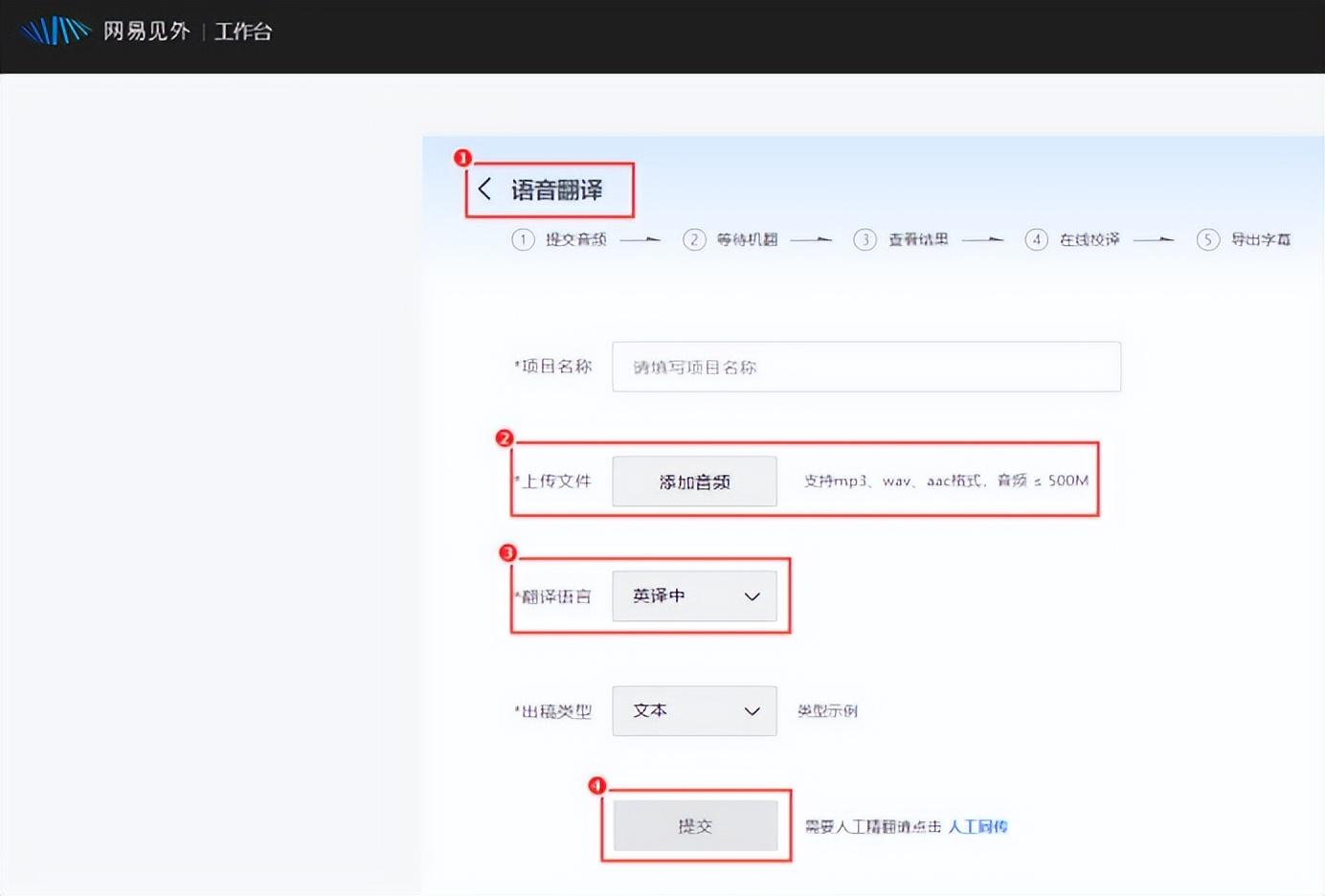Click the 类型示例 link
1325x896 pixels.
pos(827,711)
